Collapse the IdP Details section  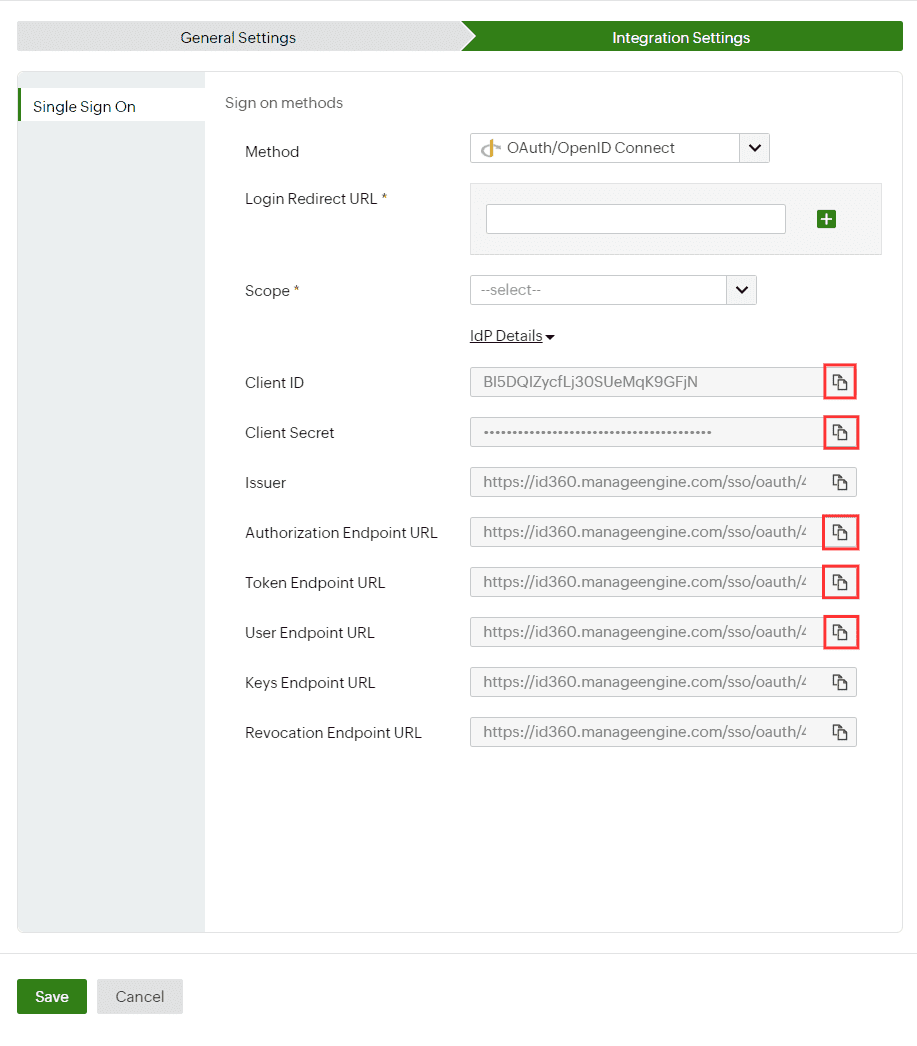(x=512, y=336)
